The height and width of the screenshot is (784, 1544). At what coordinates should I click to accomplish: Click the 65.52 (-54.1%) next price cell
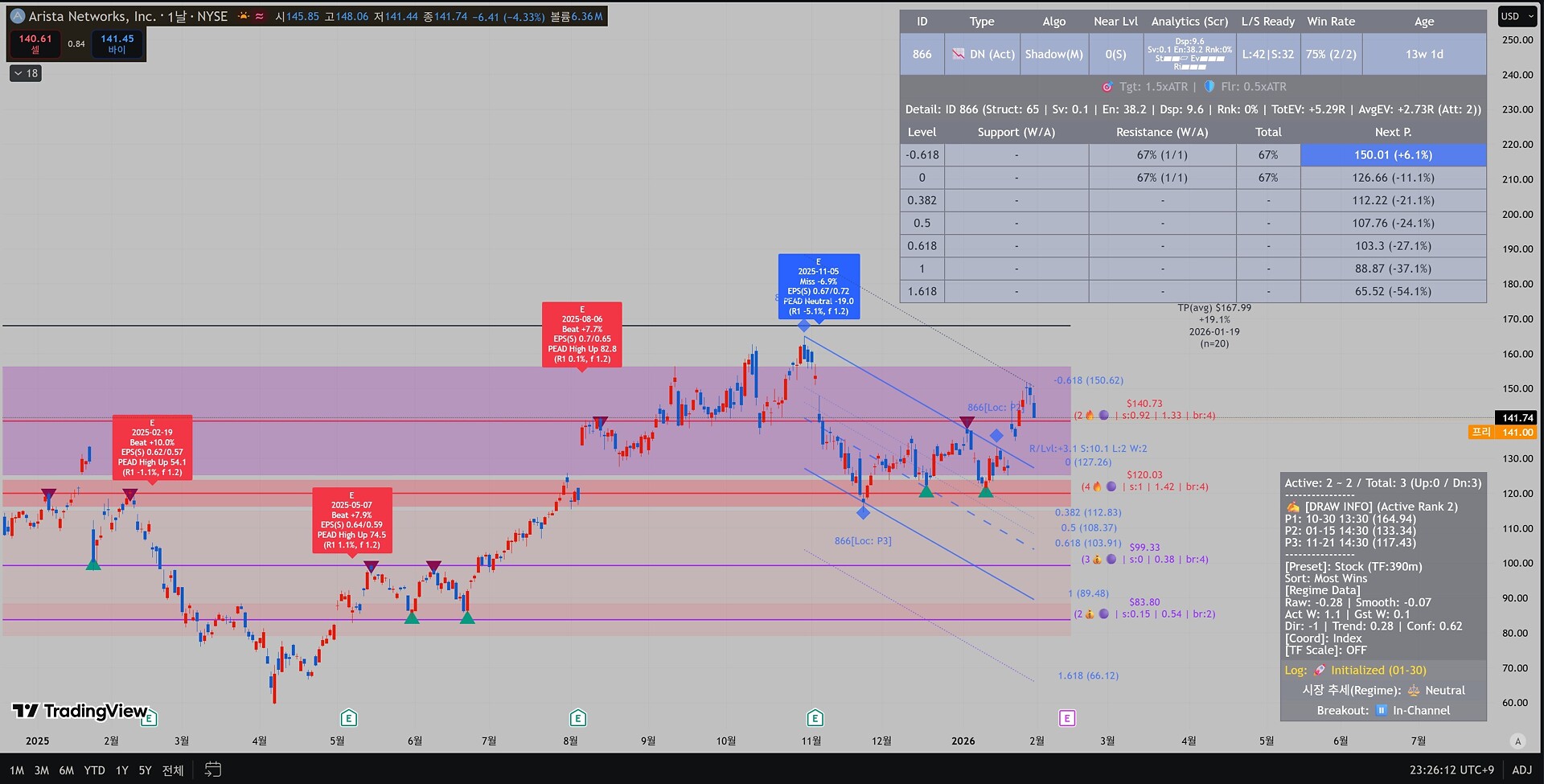click(1393, 291)
